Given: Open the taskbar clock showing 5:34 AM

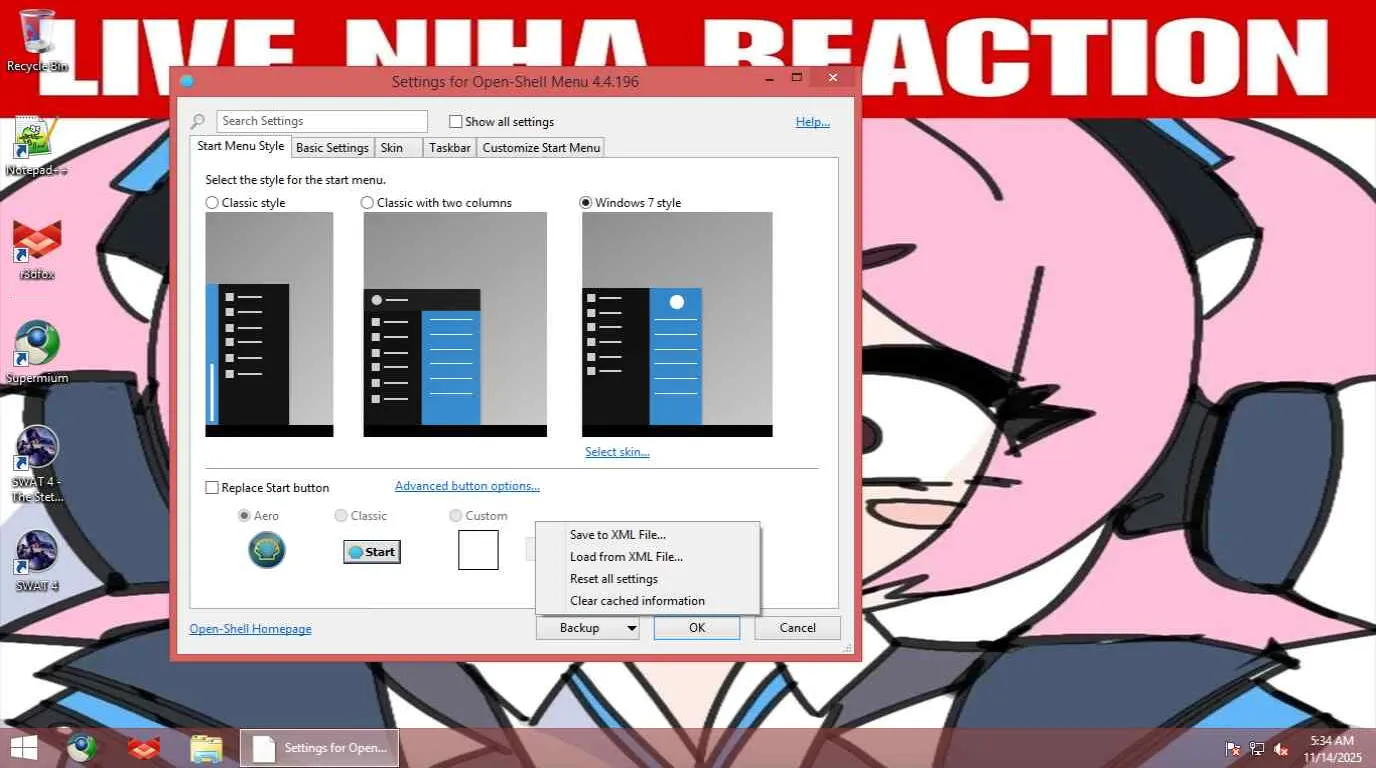Looking at the screenshot, I should click(x=1334, y=748).
